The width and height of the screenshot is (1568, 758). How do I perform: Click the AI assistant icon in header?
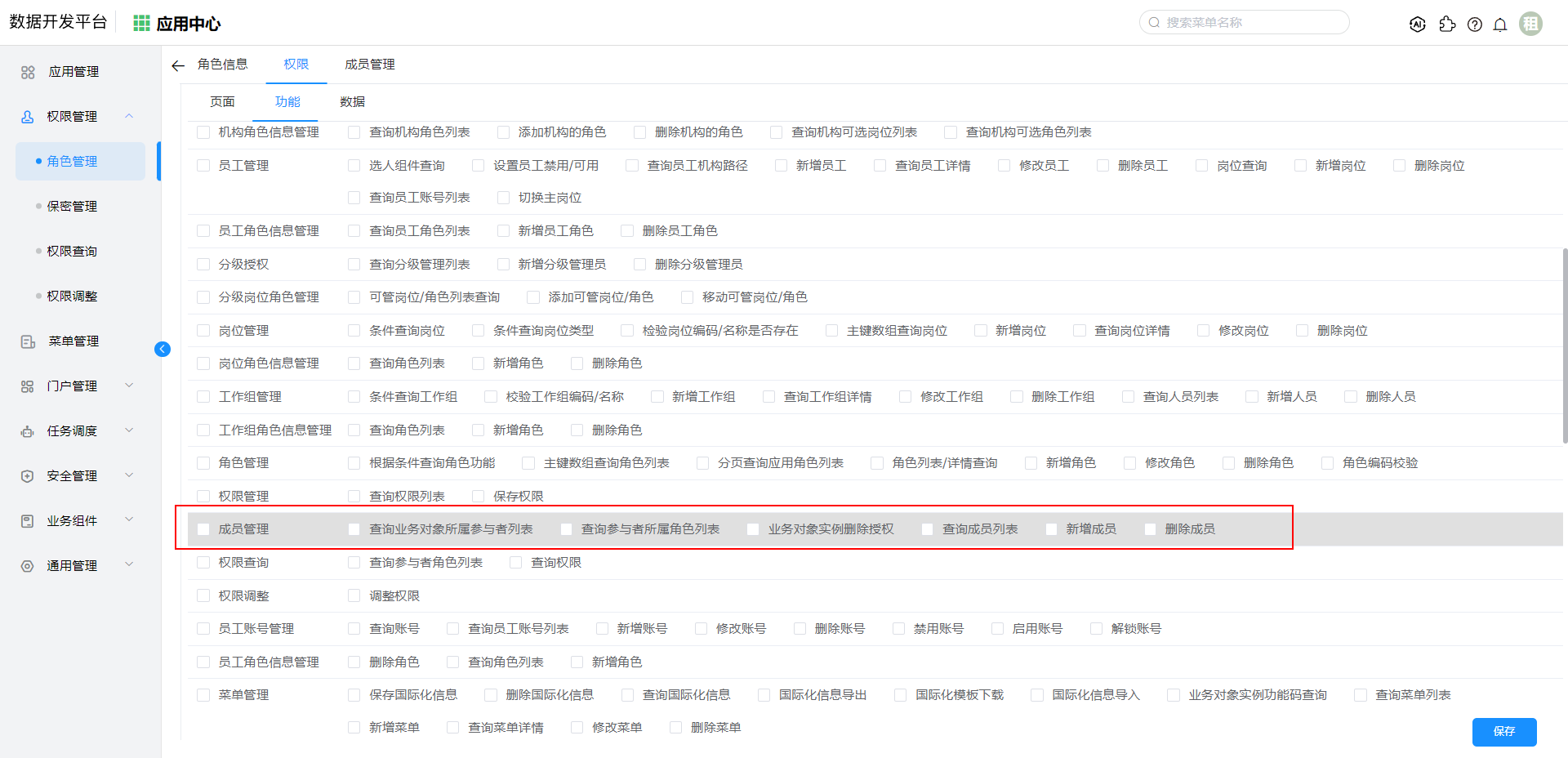click(1418, 25)
